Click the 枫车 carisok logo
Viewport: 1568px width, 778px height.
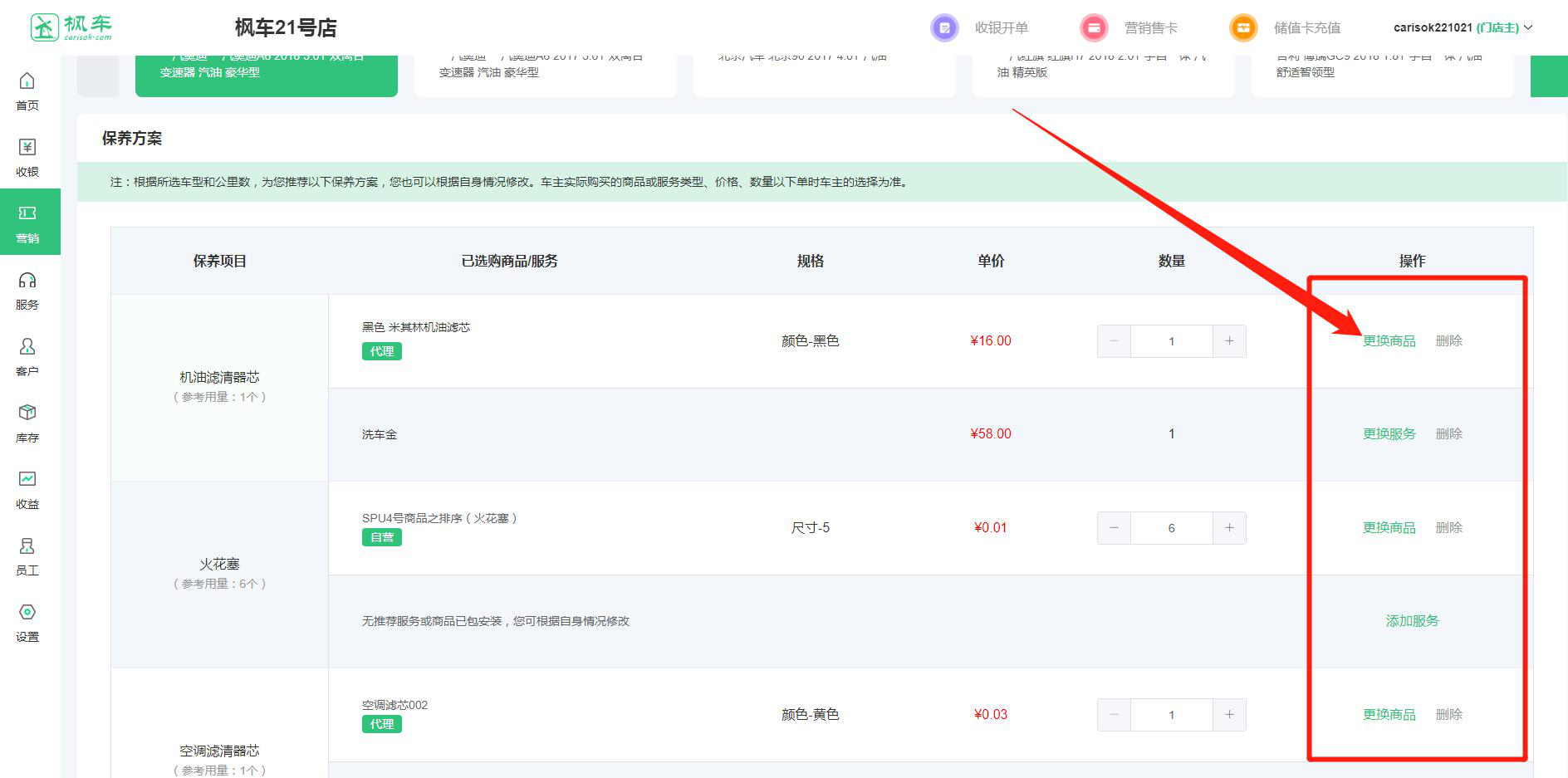[x=71, y=27]
